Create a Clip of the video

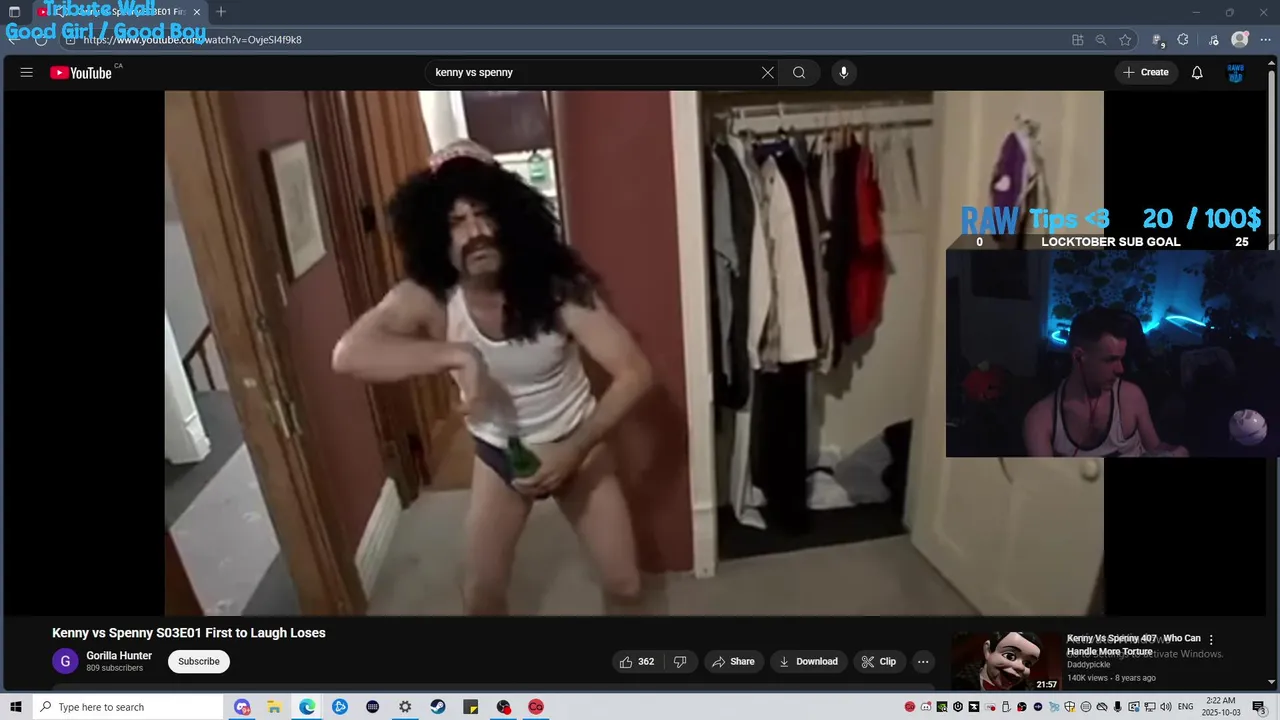879,661
